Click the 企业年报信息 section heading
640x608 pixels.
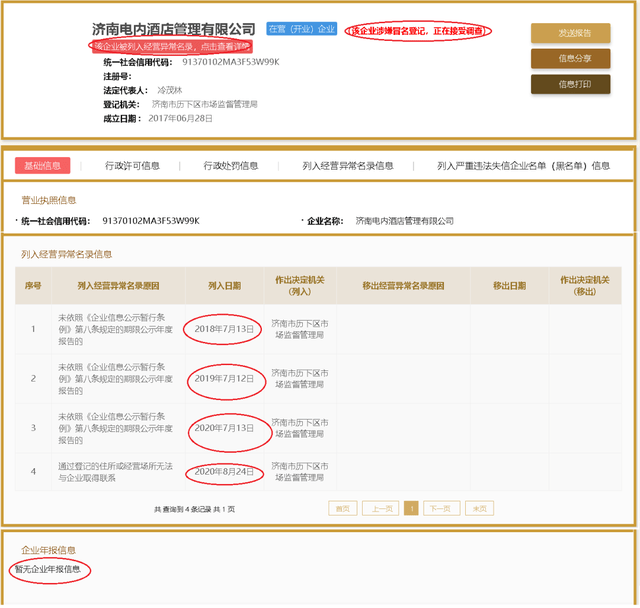(x=49, y=550)
